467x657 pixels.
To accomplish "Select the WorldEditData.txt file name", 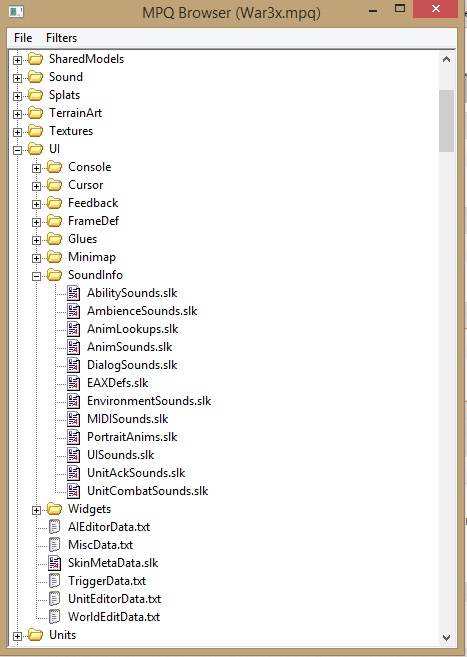I will coord(114,617).
